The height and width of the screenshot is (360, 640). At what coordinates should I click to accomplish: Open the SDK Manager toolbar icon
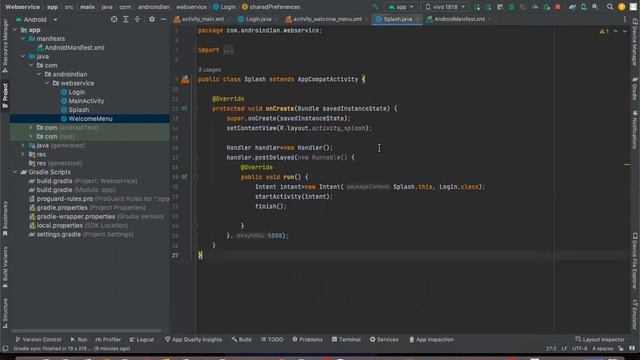pyautogui.click(x=595, y=7)
